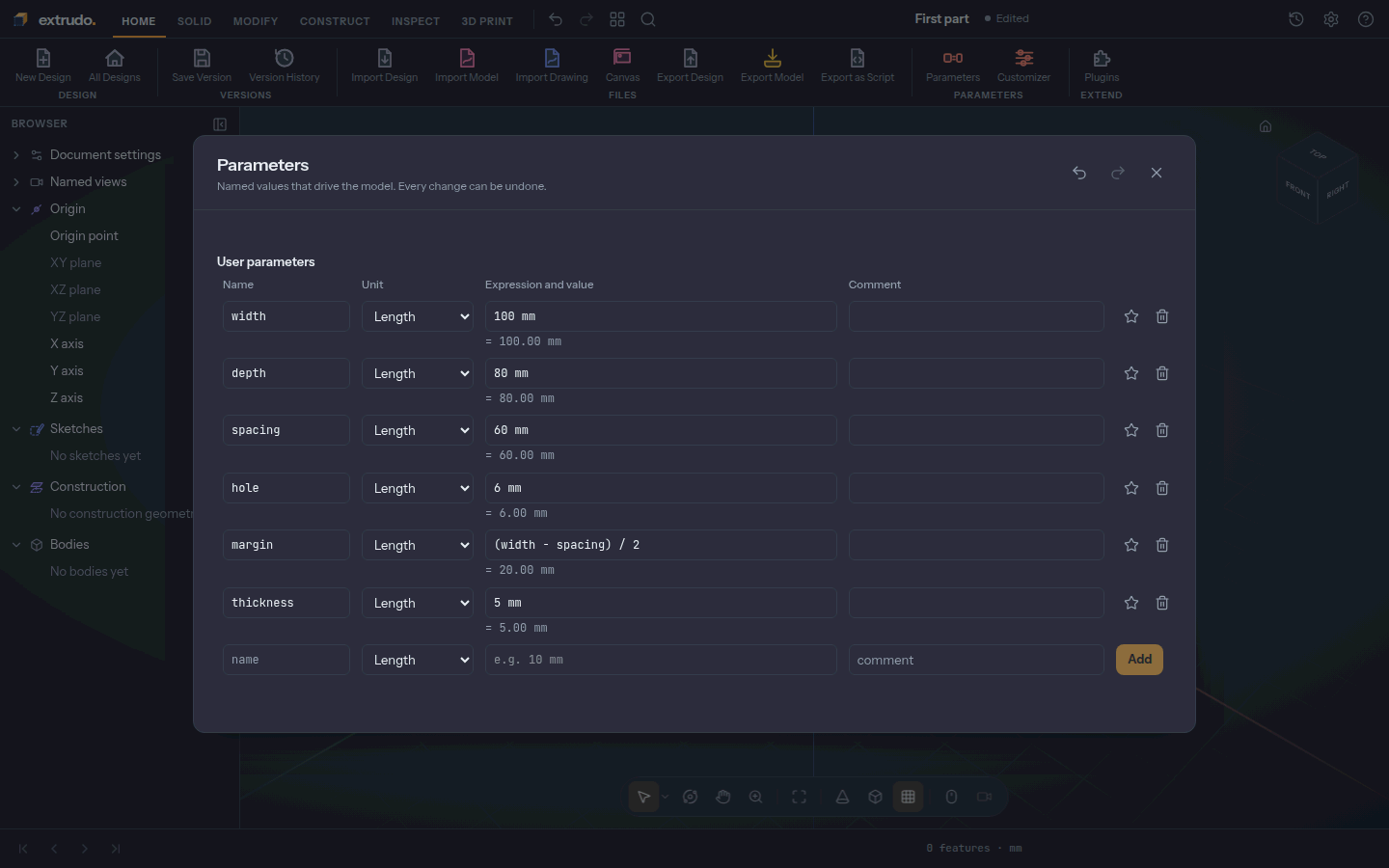Viewport: 1389px width, 868px height.
Task: Delete the width parameter
Action: coord(1162,316)
